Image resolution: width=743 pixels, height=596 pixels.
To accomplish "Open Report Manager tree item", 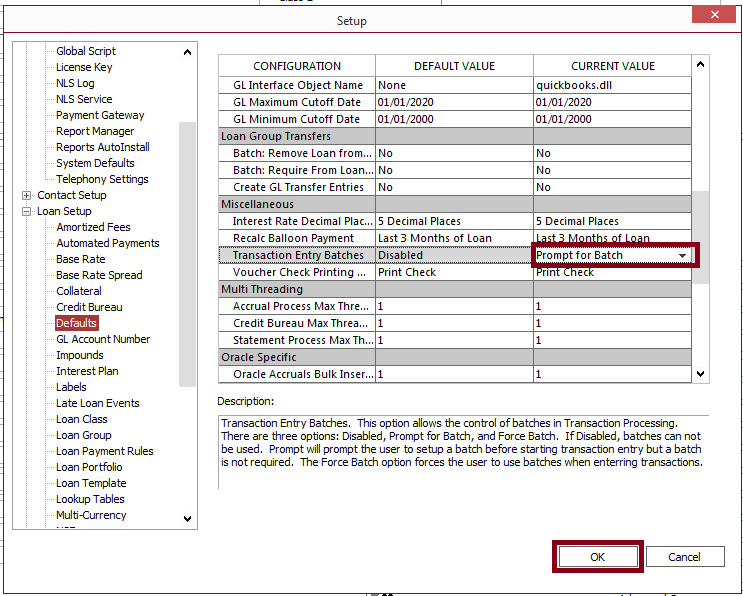I will pos(95,131).
